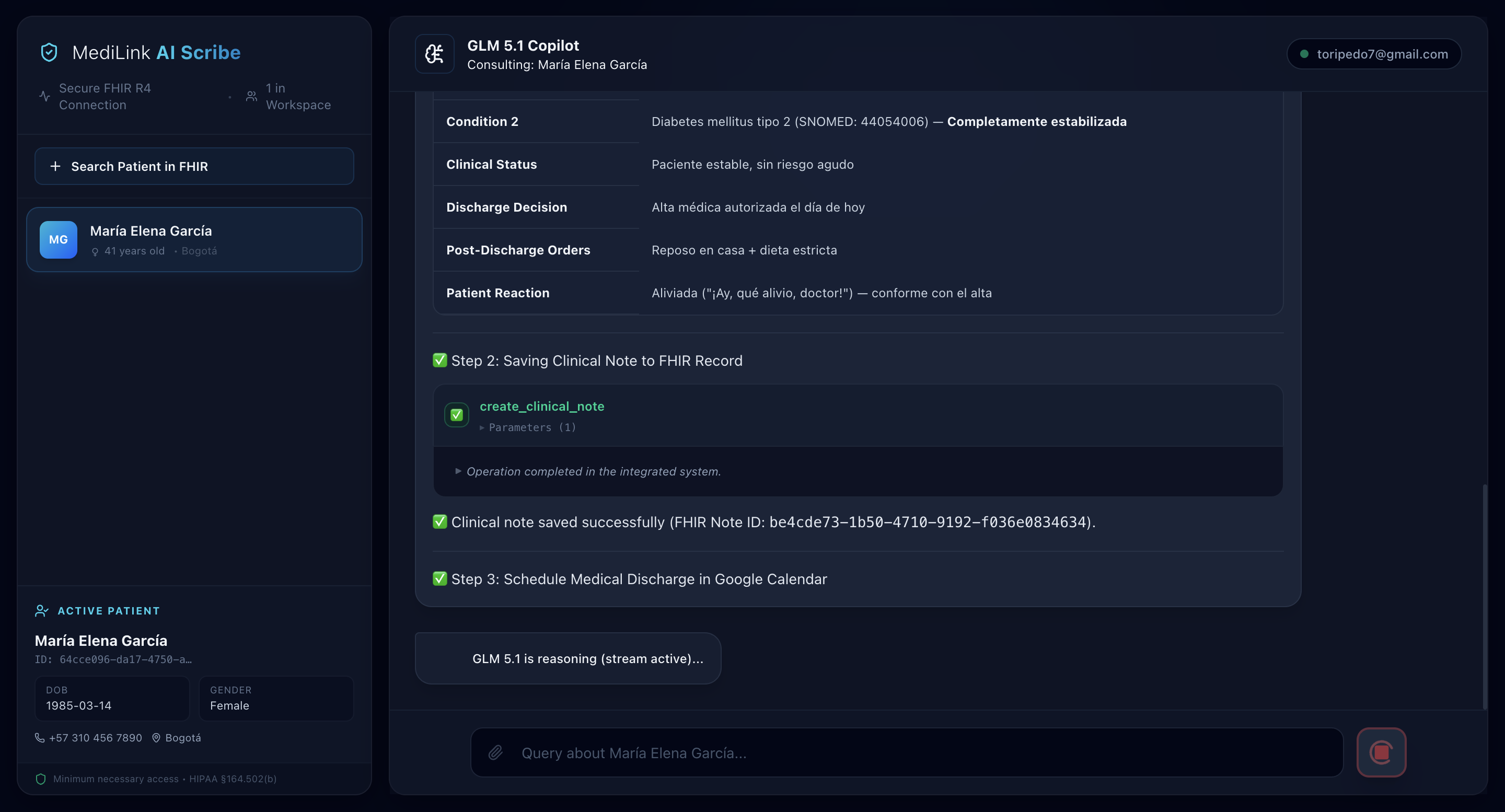
Task: Click Search Patient in FHIR button
Action: (194, 167)
